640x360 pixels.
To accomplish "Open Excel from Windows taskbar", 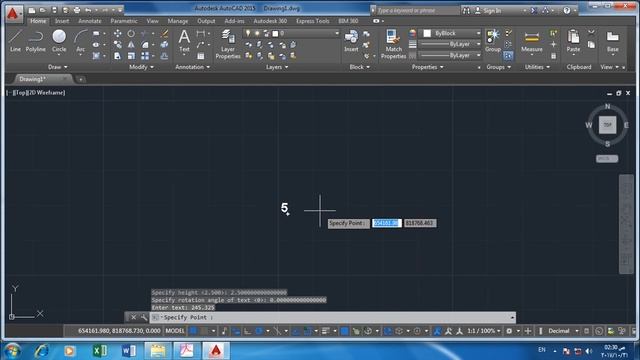I will [100, 351].
